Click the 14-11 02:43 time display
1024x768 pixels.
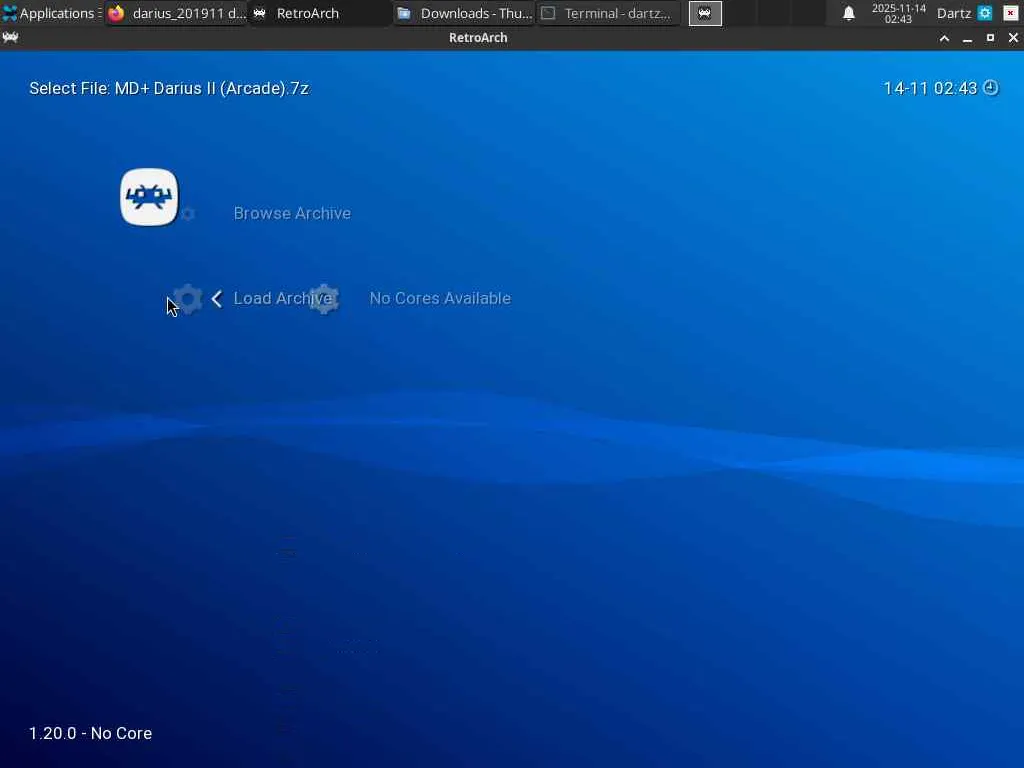click(x=930, y=88)
